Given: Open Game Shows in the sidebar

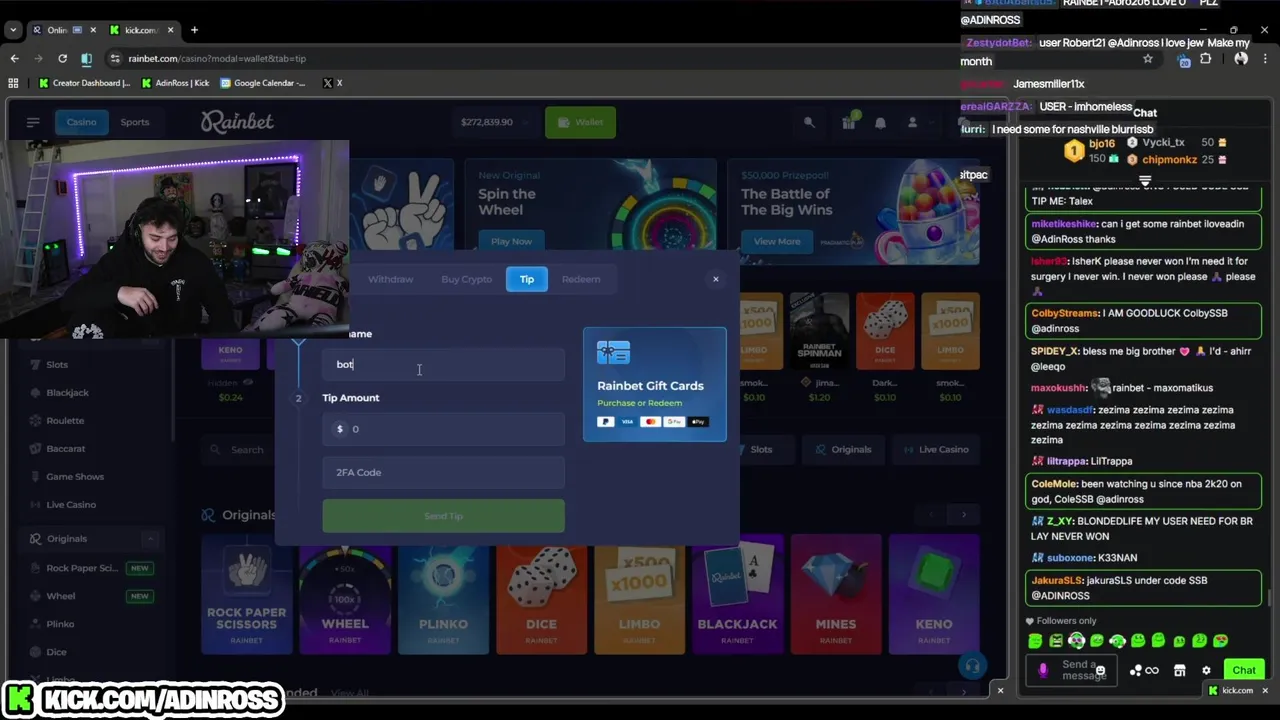Looking at the screenshot, I should point(75,477).
